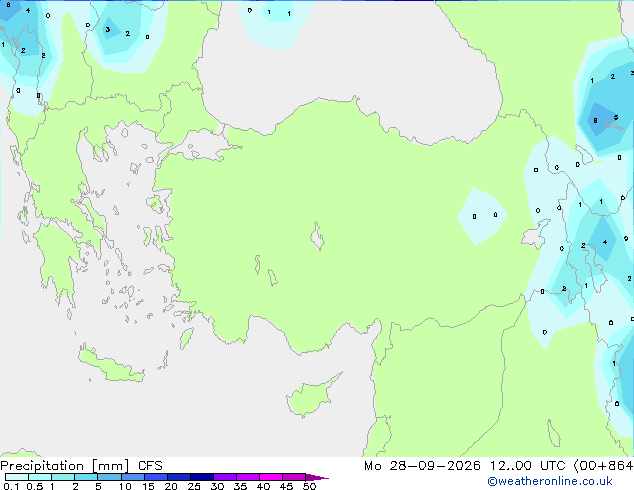Click the light-blue patch with two 0 values

click(482, 216)
